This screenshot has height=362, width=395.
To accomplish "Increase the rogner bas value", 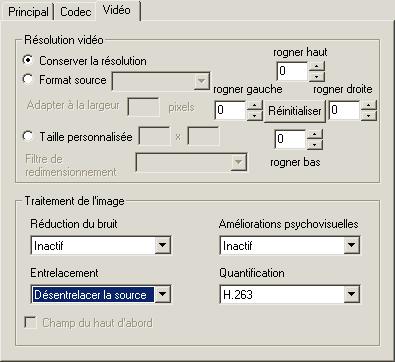I will (x=314, y=134).
